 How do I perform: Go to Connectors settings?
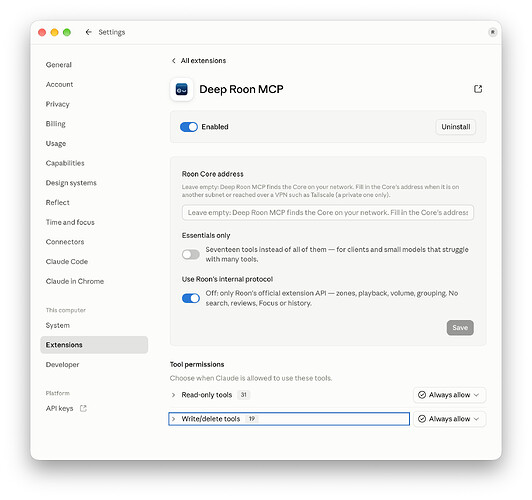click(65, 242)
